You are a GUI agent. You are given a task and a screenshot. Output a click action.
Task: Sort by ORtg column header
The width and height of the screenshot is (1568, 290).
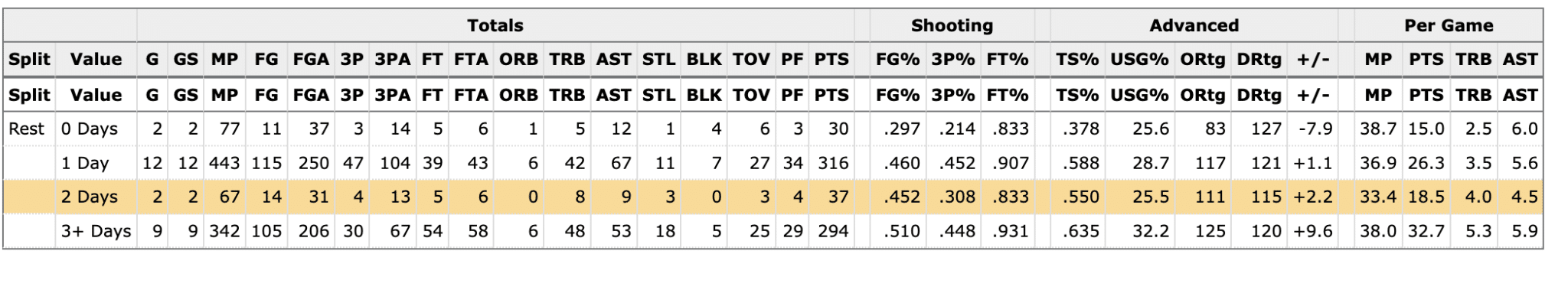(x=1203, y=59)
